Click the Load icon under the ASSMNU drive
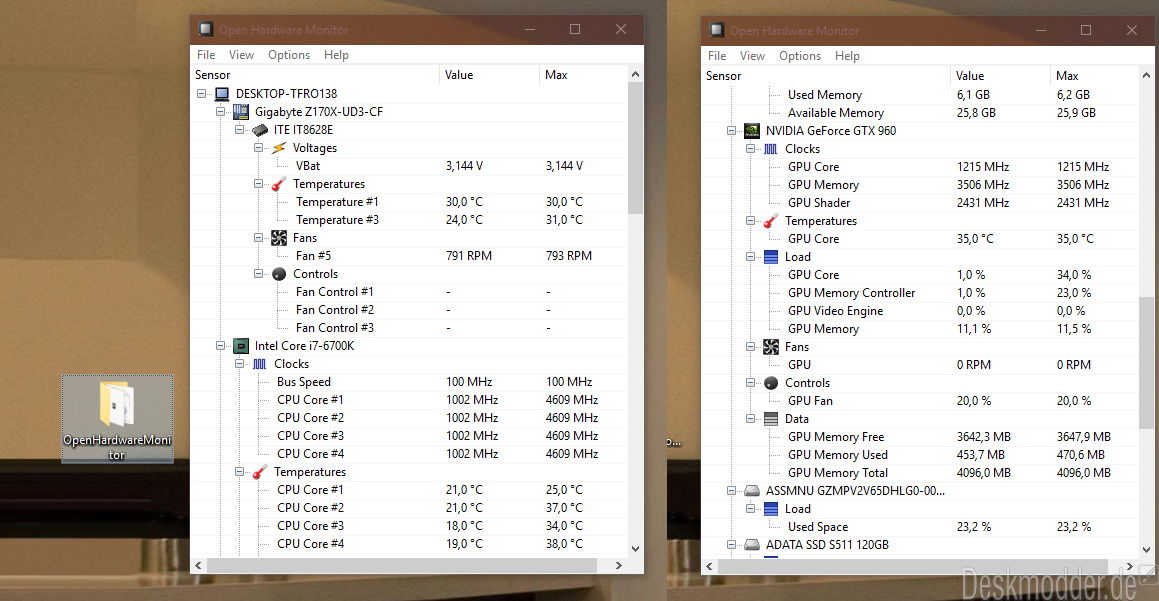 tap(771, 509)
